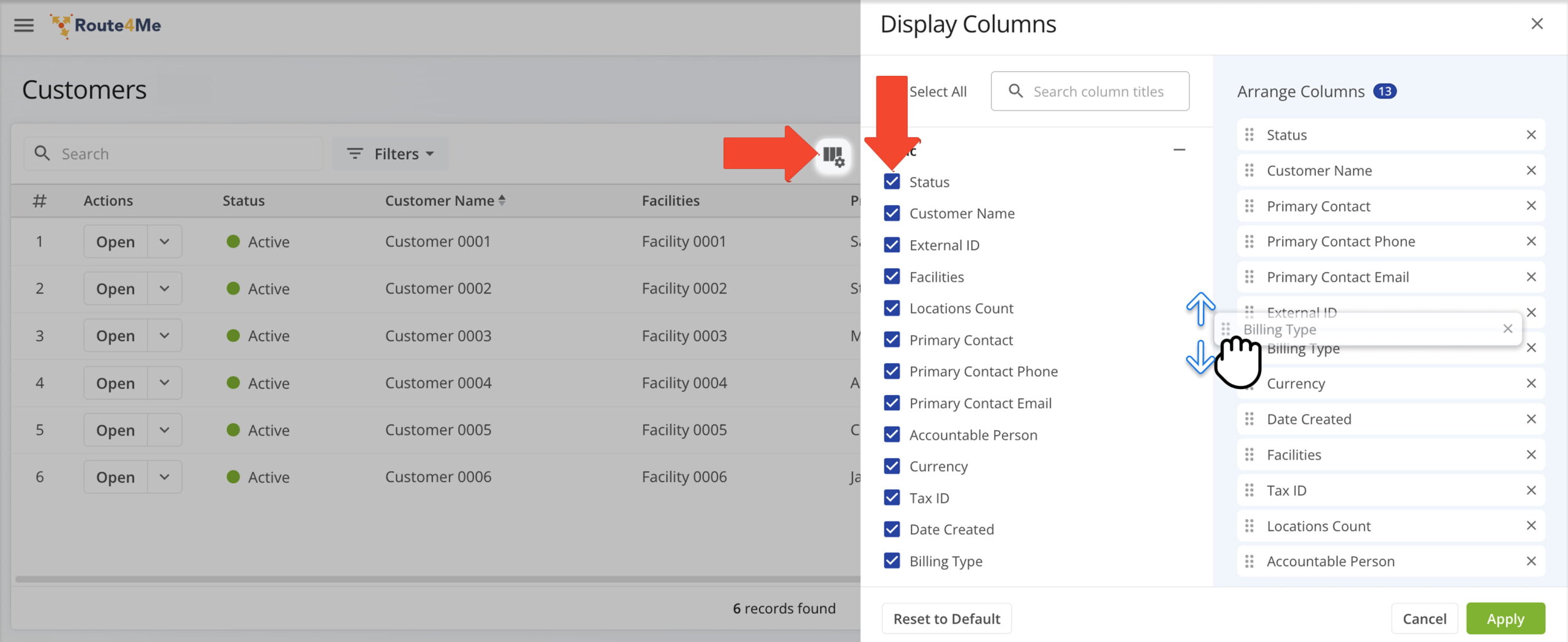Open the Filters dropdown
Viewport: 1568px width, 642px height.
(390, 154)
